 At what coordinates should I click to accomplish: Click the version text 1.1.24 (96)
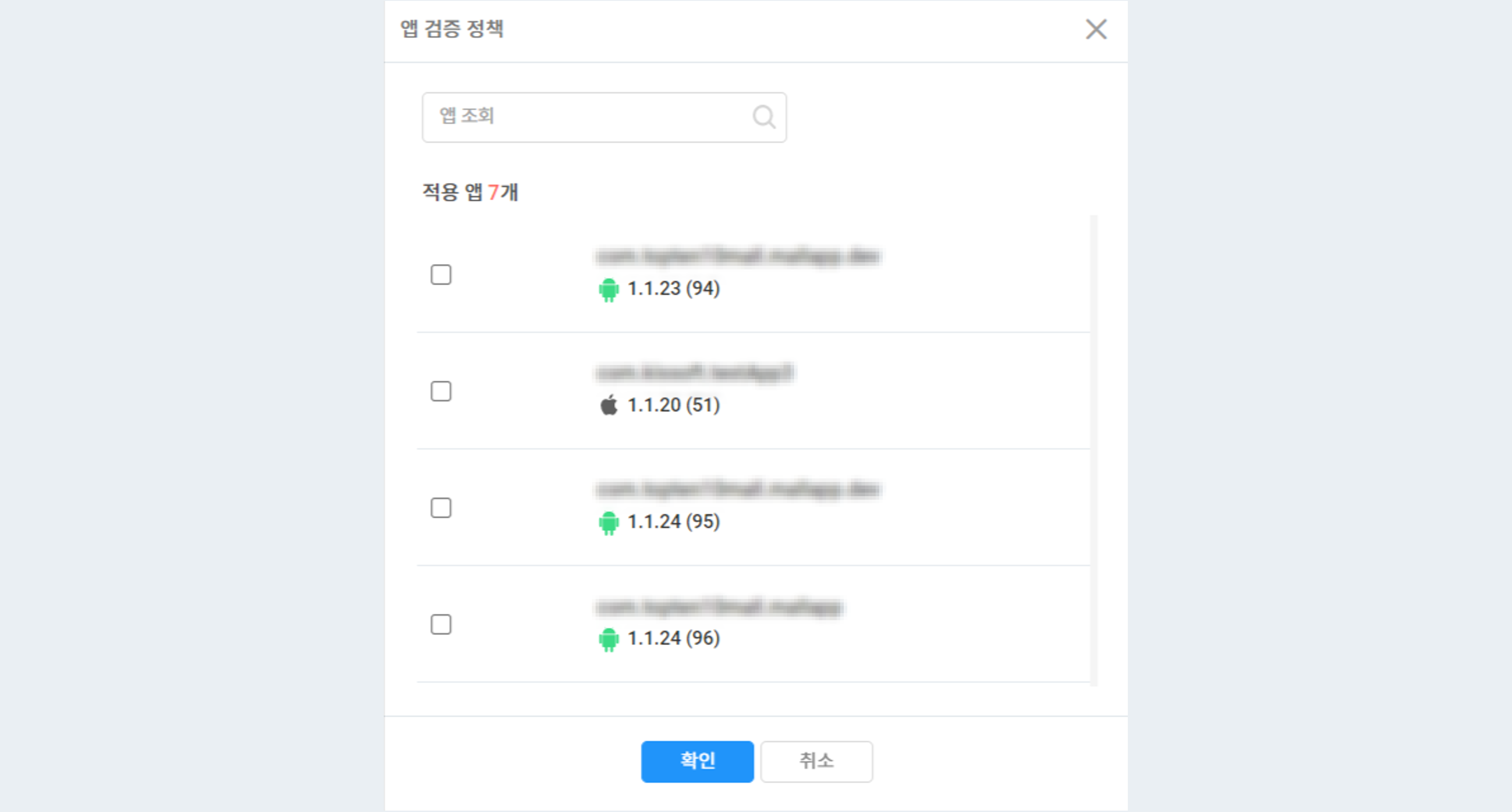tap(673, 638)
